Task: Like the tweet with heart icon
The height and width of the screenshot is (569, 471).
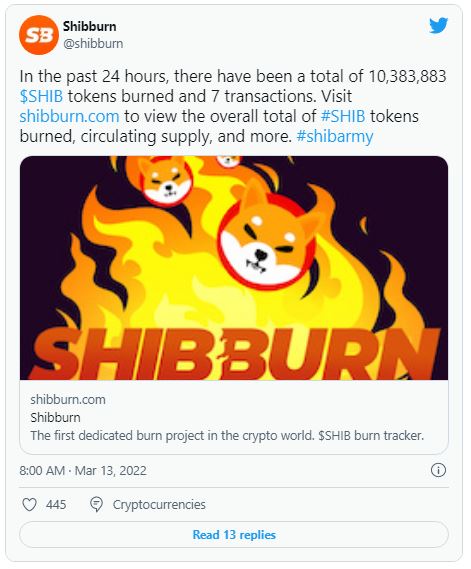Action: point(29,504)
